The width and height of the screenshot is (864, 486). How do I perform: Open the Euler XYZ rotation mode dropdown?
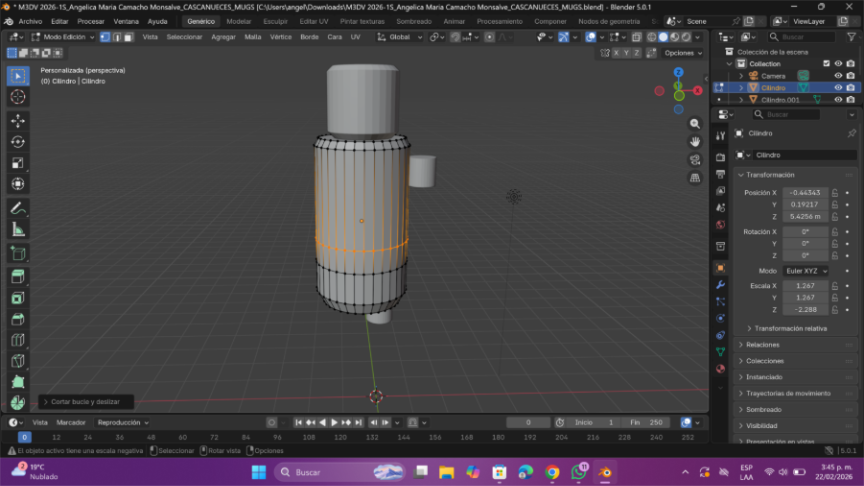pos(805,271)
